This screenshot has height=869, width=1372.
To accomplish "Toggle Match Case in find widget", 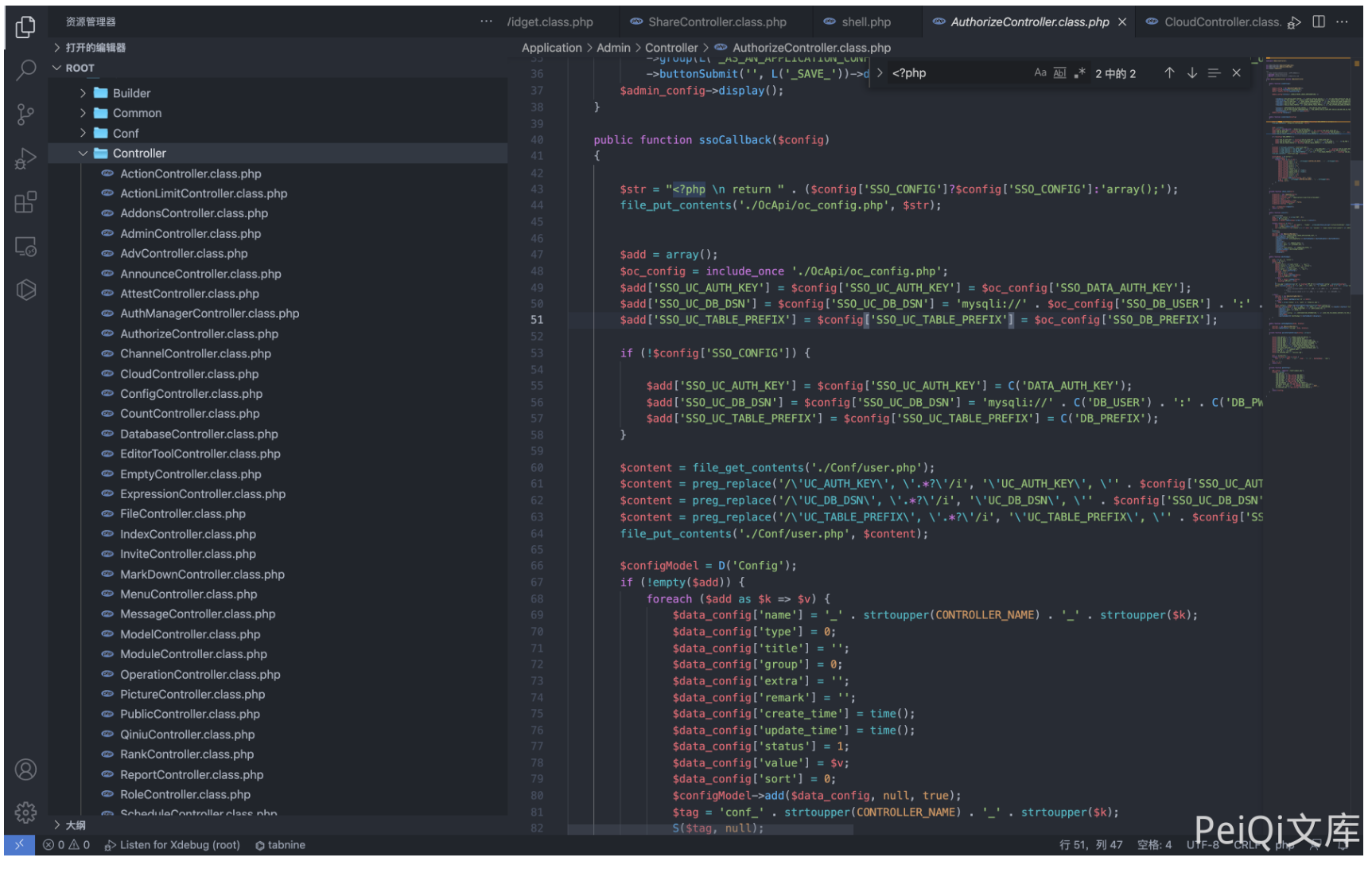I will click(1040, 73).
